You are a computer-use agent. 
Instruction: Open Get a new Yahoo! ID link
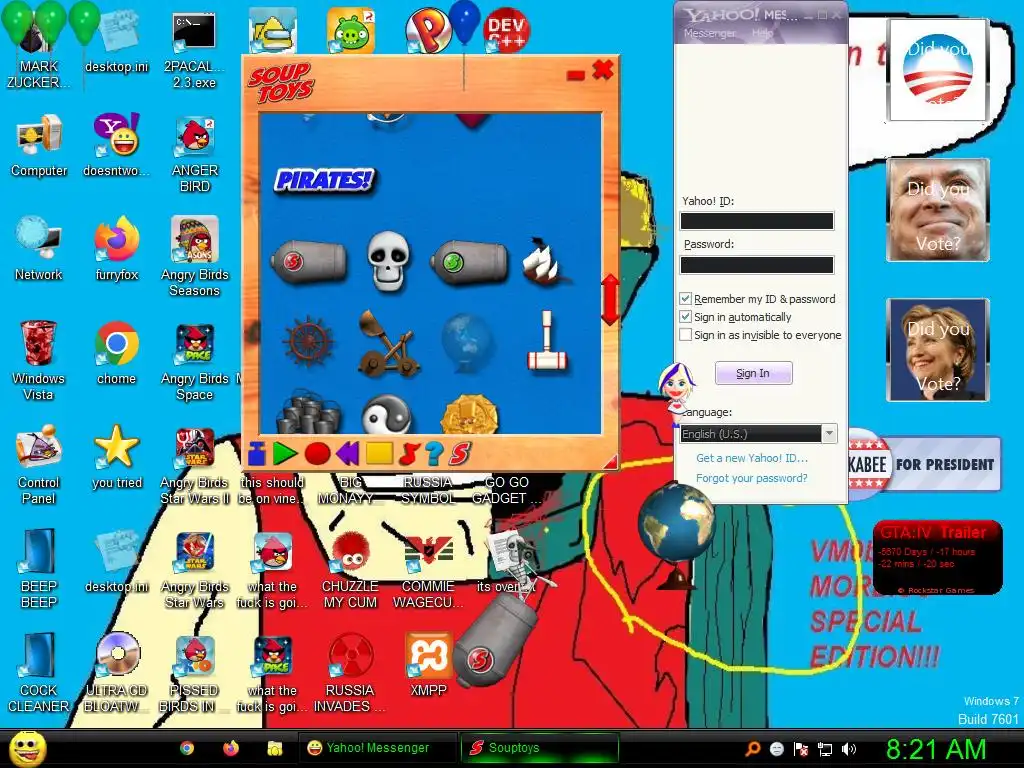coord(752,458)
